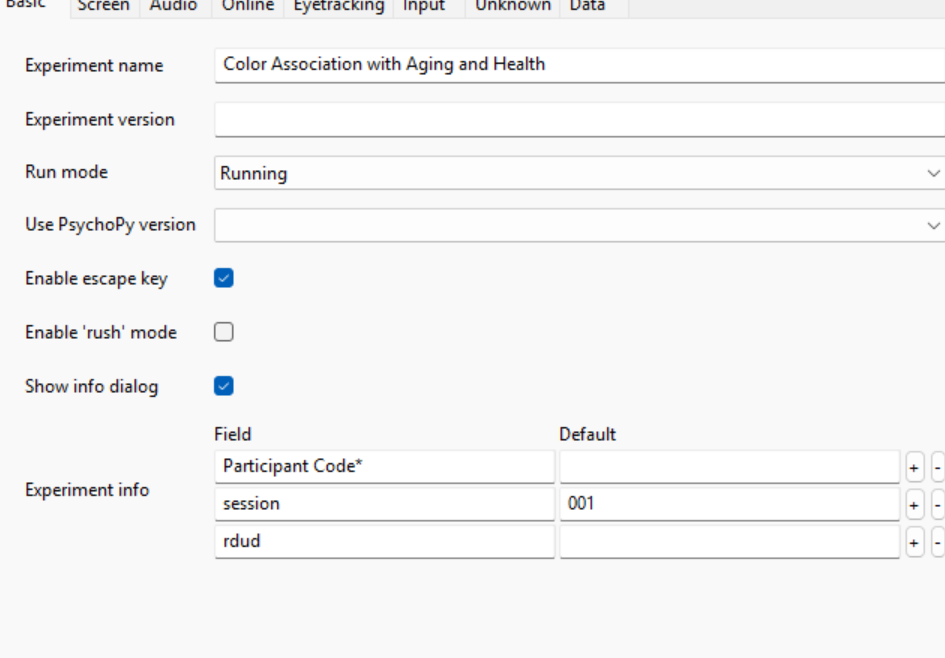
Task: Open the Input tab
Action: click(x=423, y=6)
